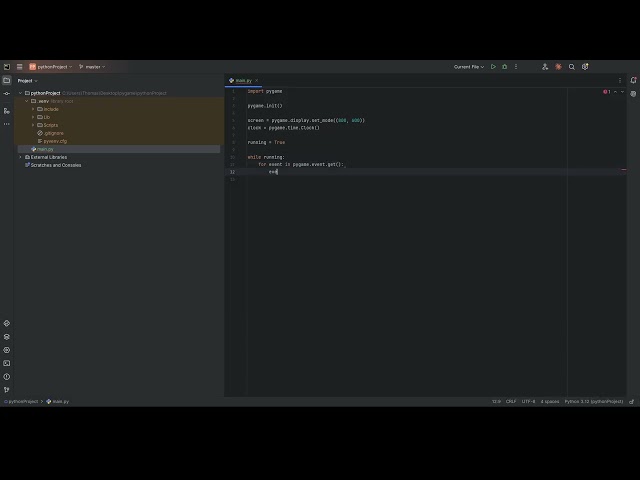Open IDE settings gear with update badge

585,67
